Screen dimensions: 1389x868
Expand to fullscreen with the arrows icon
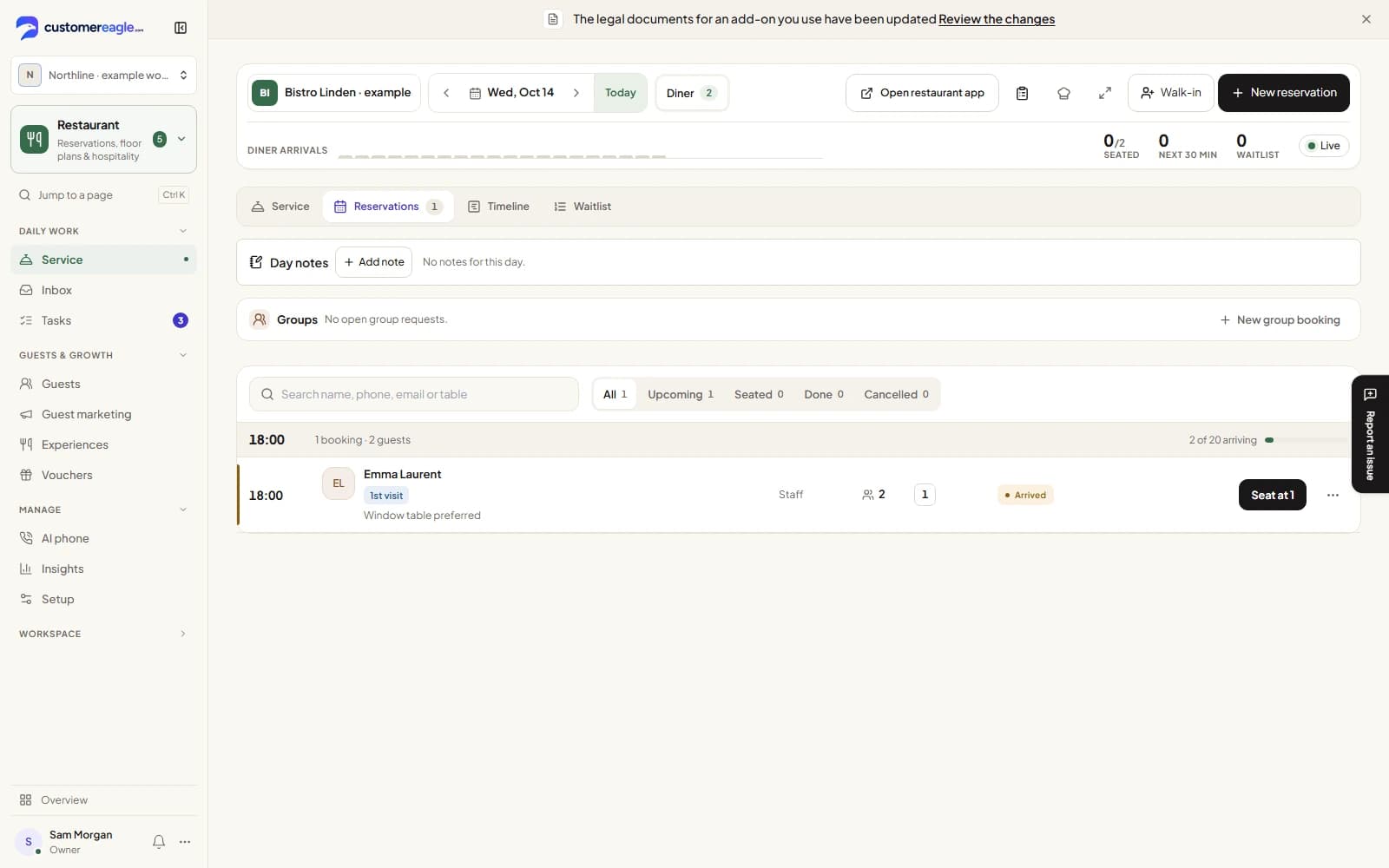(x=1105, y=93)
